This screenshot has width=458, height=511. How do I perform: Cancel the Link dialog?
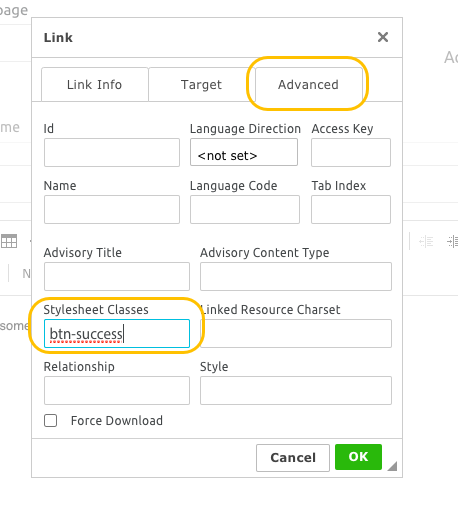tap(293, 458)
